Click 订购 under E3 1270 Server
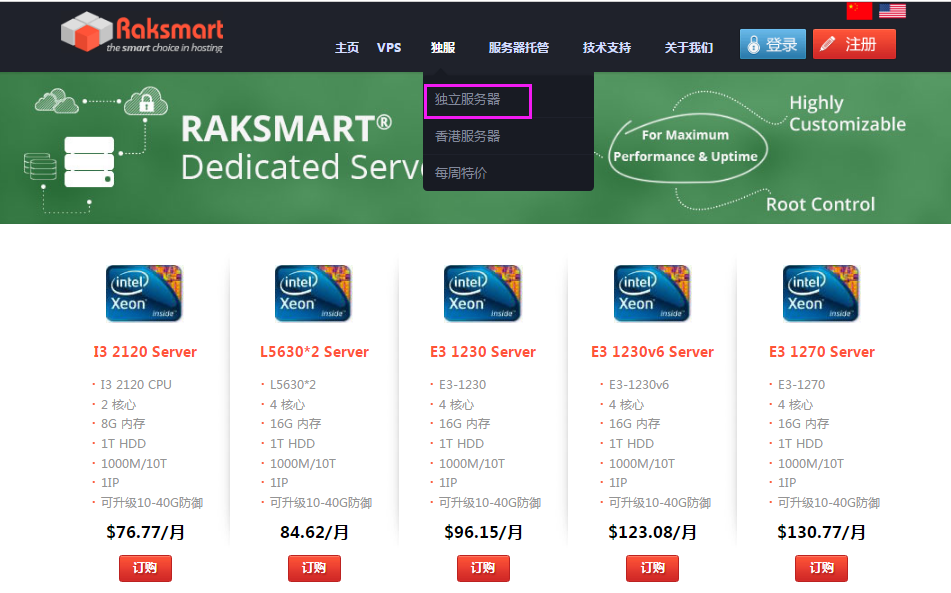This screenshot has height=593, width=951. tap(822, 568)
